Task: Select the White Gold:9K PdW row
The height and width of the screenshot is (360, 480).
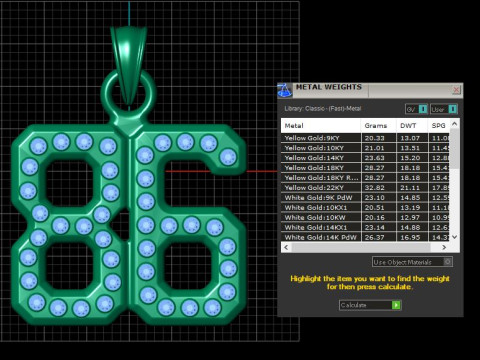Action: tap(366, 198)
